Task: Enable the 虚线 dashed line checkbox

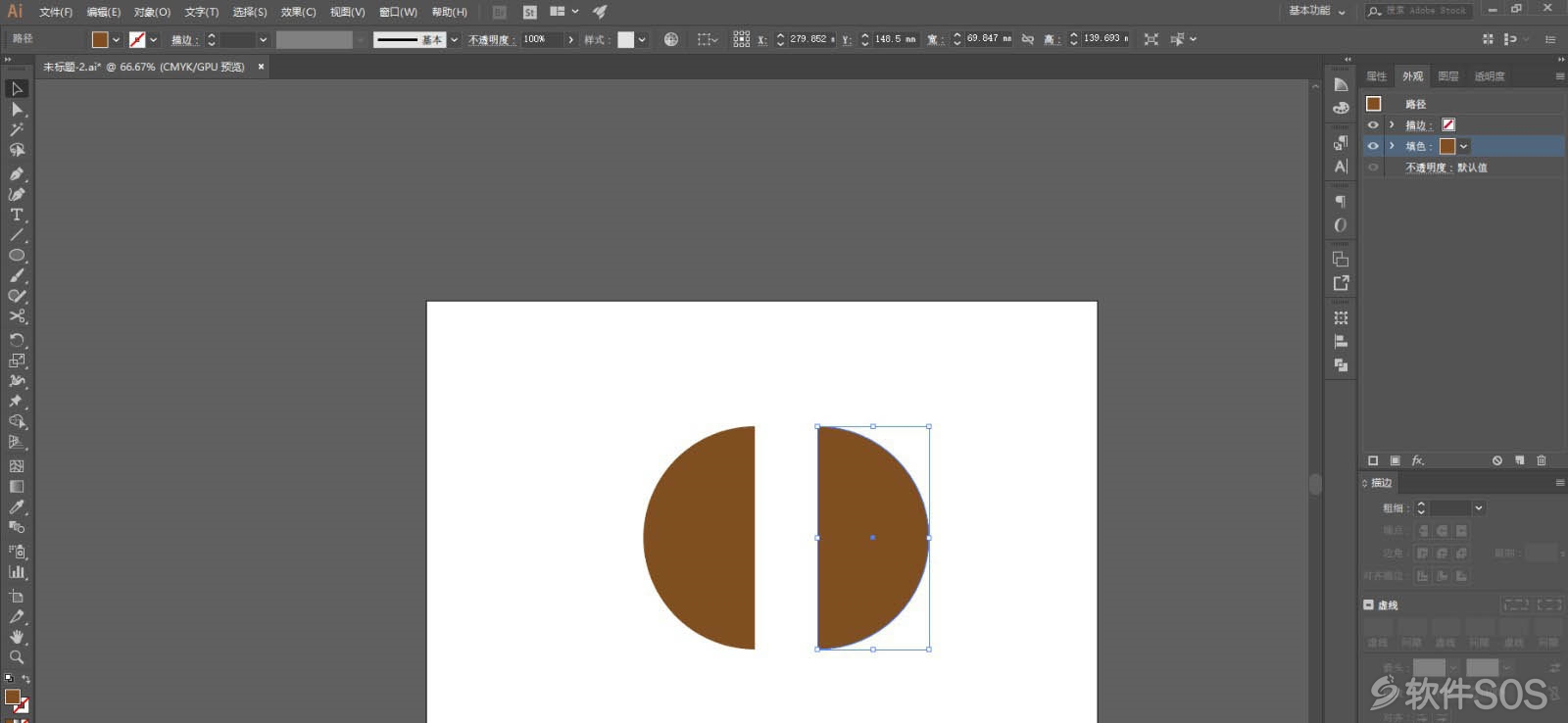Action: 1368,605
